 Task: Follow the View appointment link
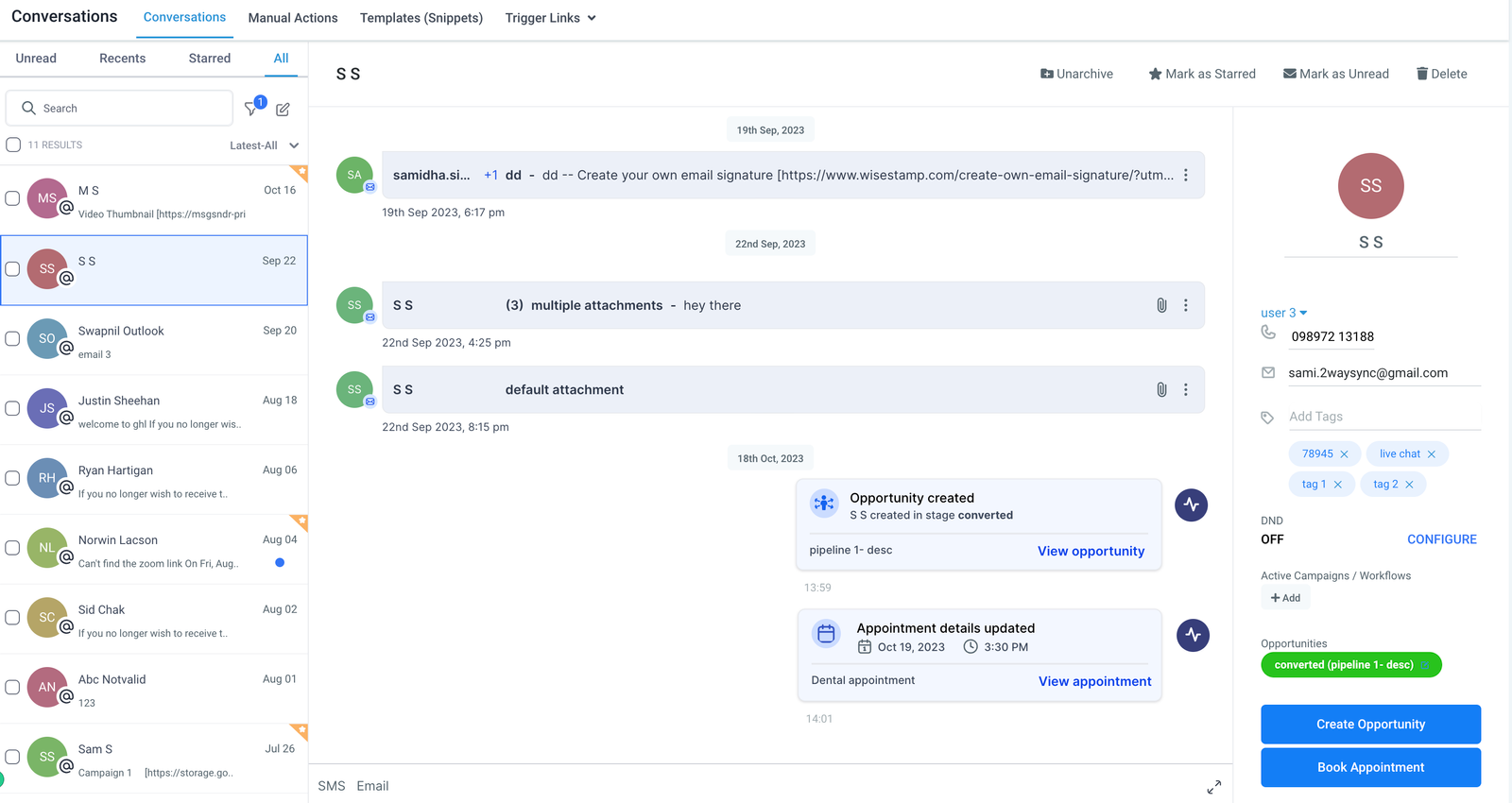pos(1094,681)
